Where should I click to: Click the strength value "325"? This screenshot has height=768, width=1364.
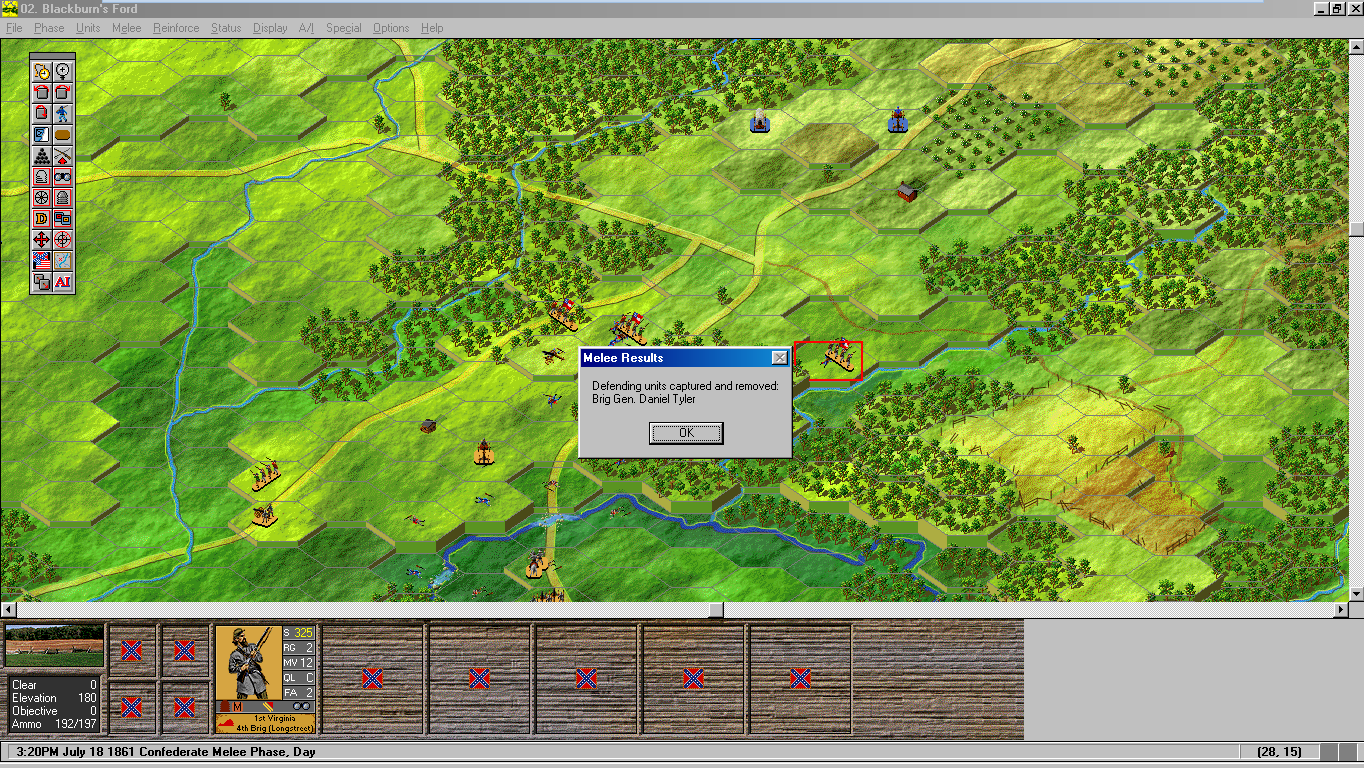pyautogui.click(x=303, y=633)
